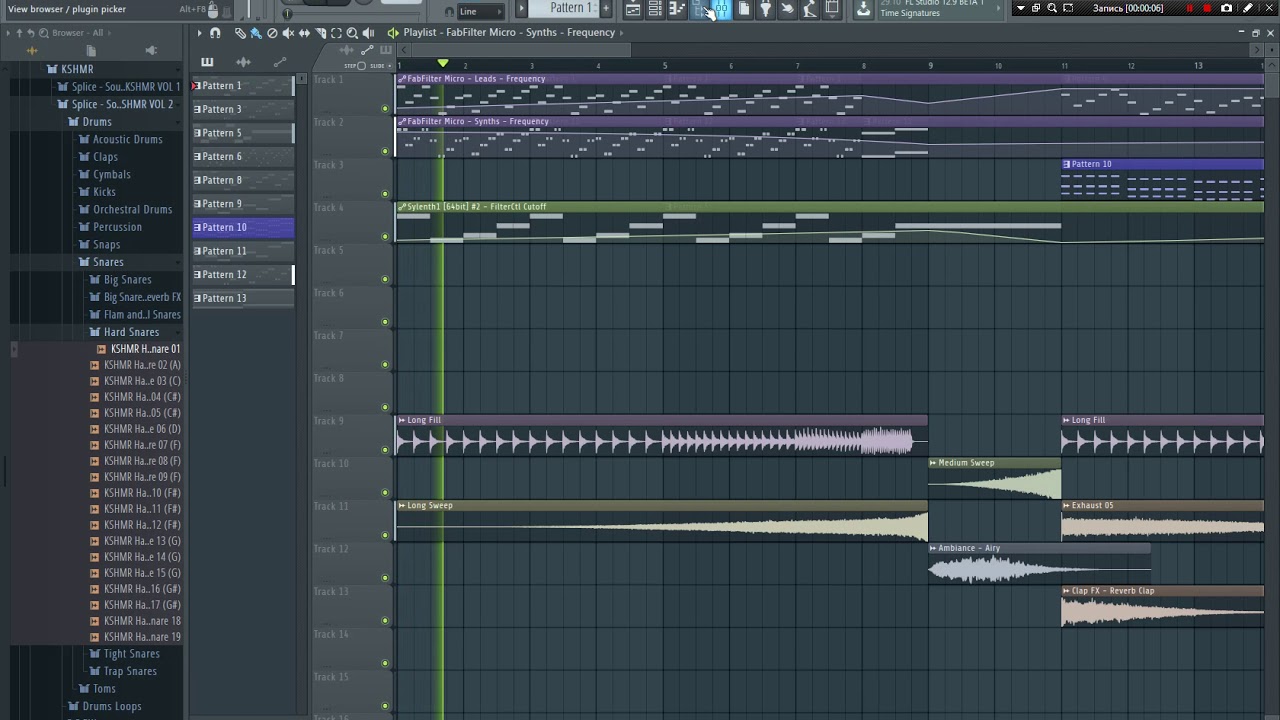Open the piano roll icon in top toolbar
The height and width of the screenshot is (720, 1280).
(677, 9)
